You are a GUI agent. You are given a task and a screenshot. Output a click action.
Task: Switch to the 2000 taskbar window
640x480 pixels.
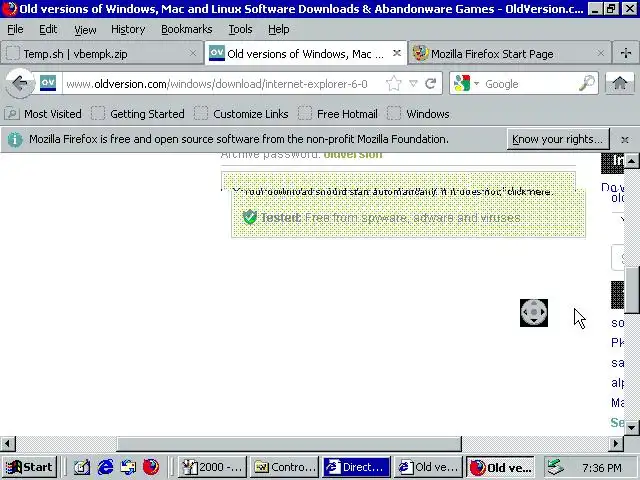click(x=212, y=467)
